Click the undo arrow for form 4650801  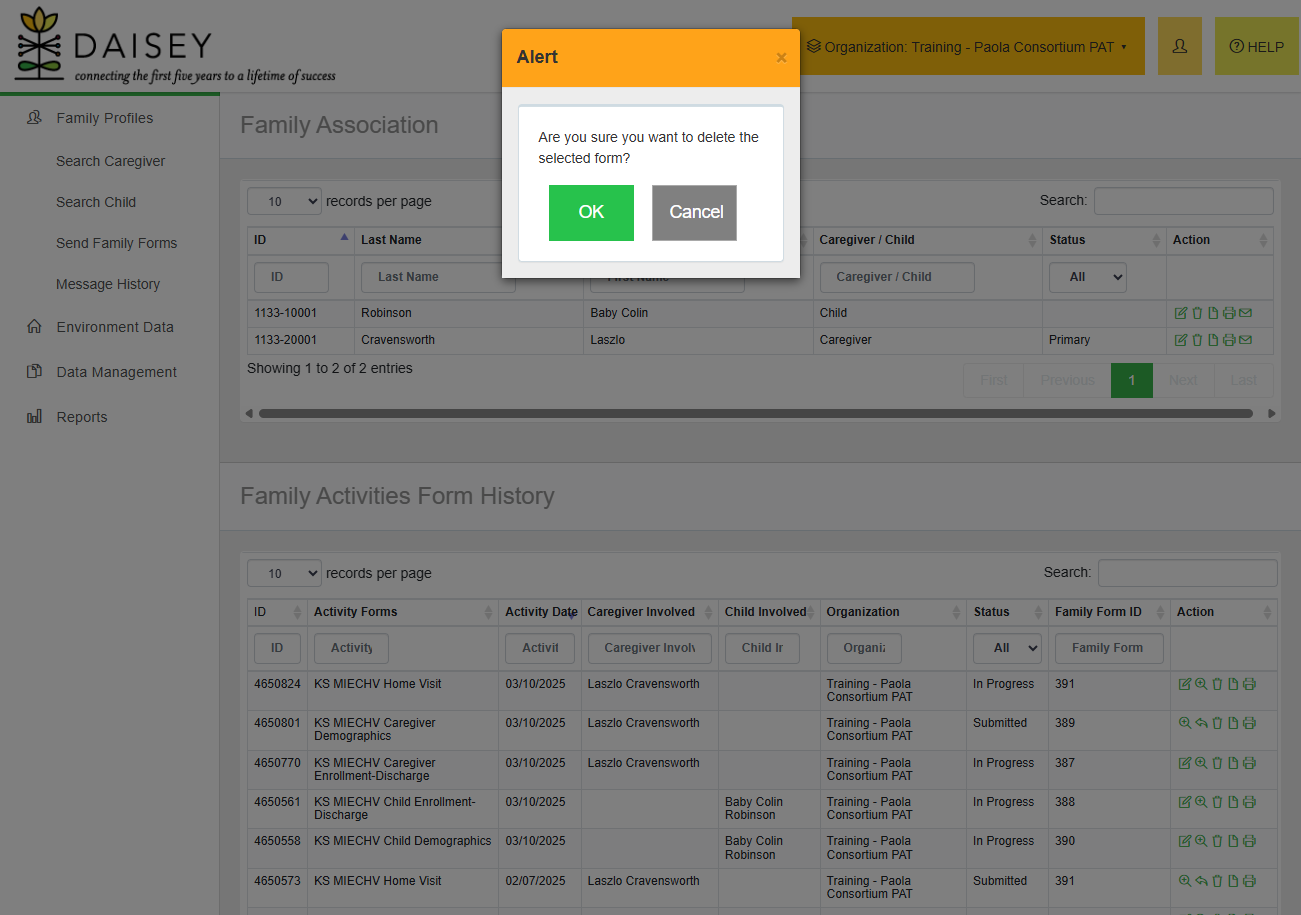[x=1201, y=723]
